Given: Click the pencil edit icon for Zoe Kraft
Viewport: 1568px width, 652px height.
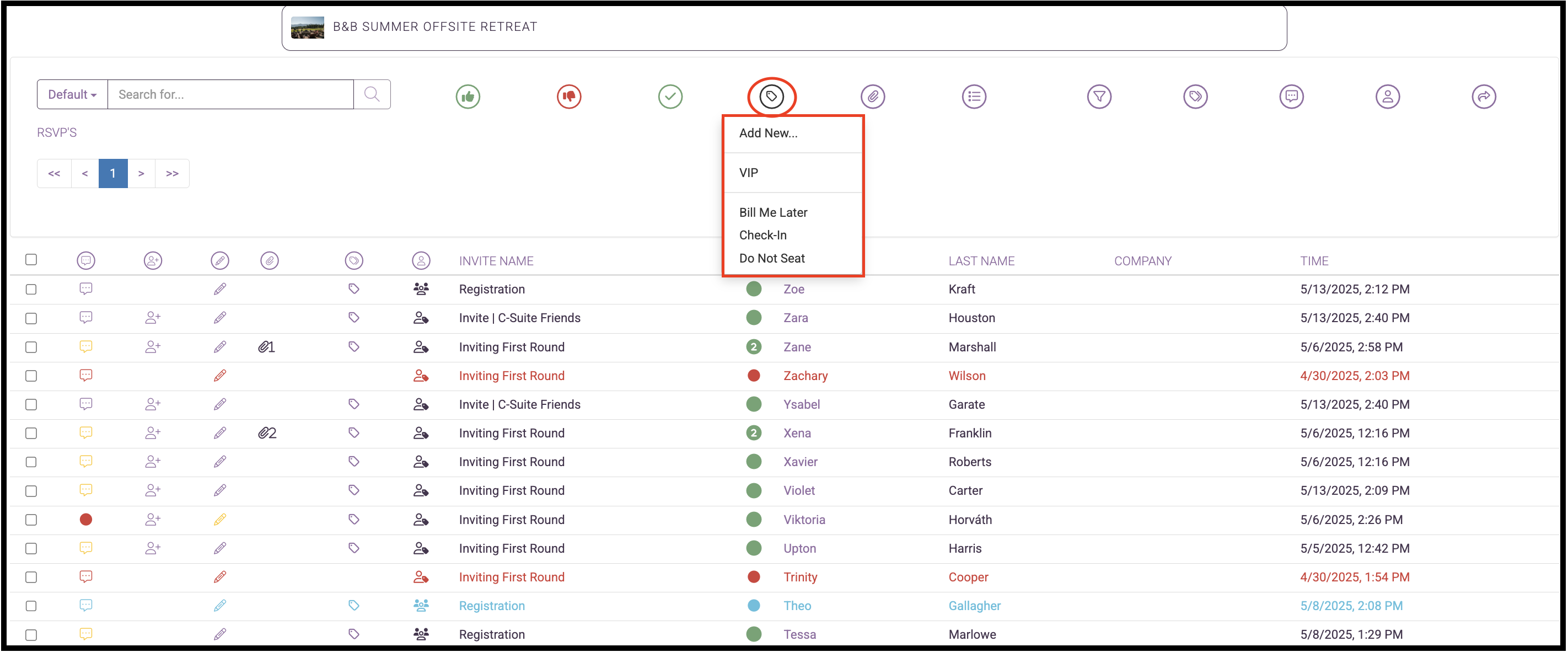Looking at the screenshot, I should point(220,289).
